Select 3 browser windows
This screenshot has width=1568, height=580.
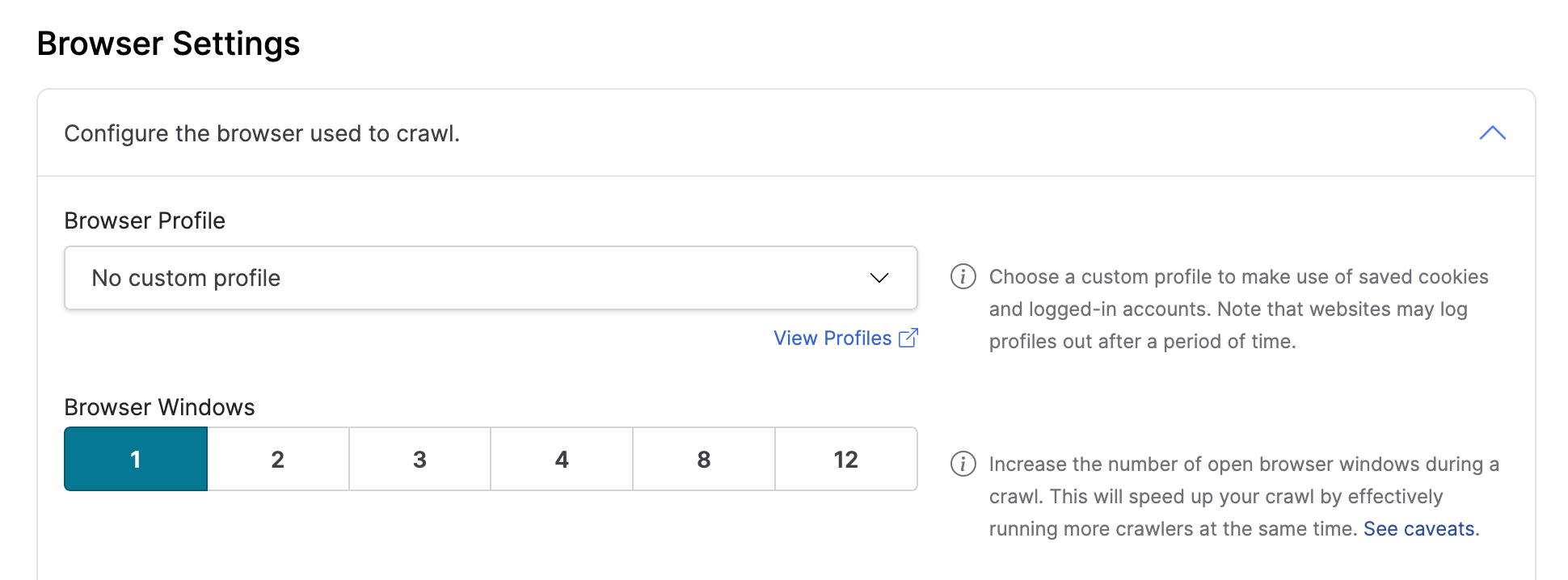click(x=419, y=459)
